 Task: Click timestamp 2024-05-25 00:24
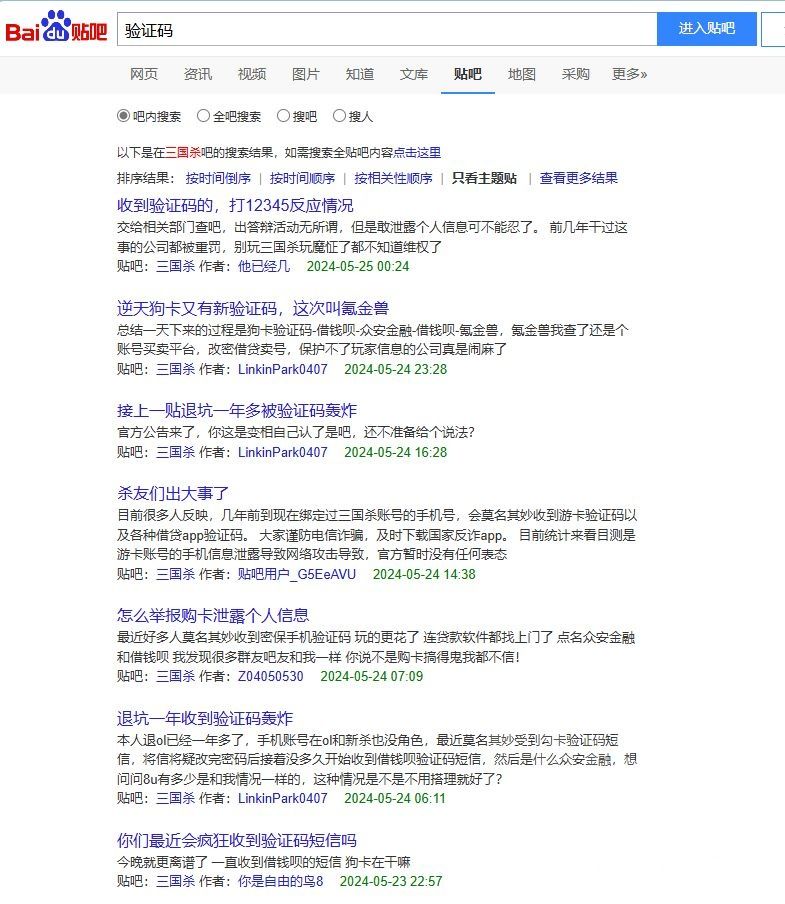(x=358, y=266)
